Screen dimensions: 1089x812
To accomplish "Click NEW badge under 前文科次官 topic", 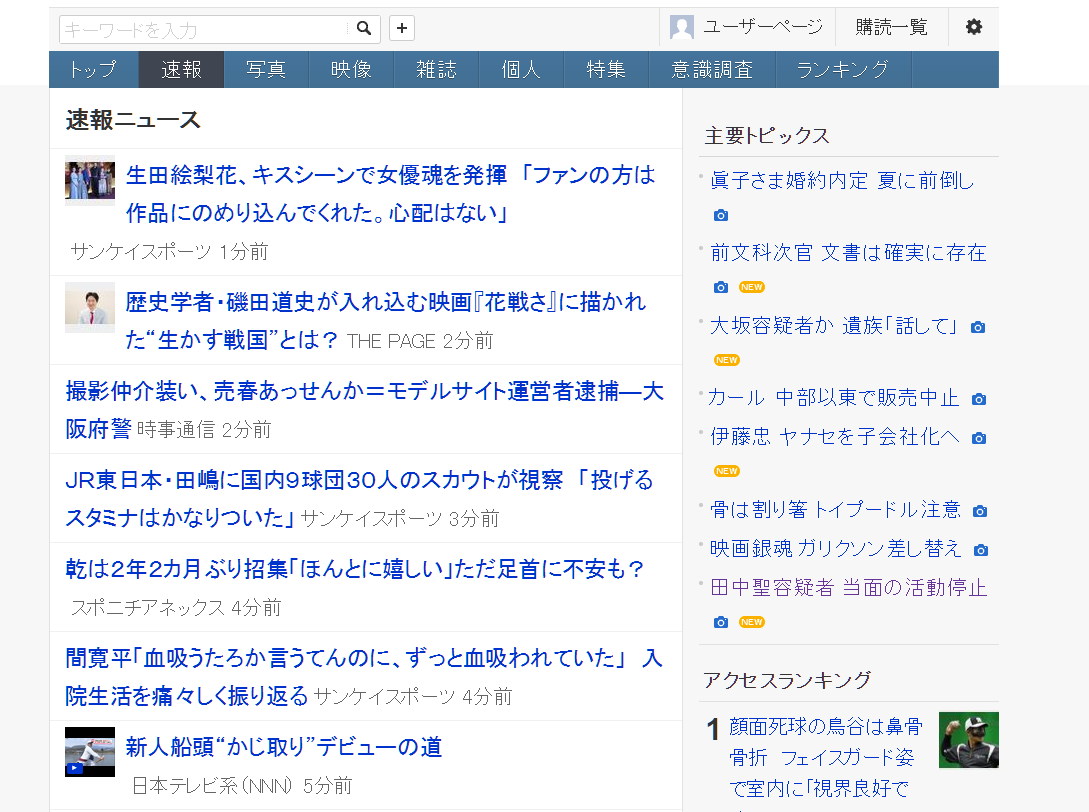I will pyautogui.click(x=751, y=288).
